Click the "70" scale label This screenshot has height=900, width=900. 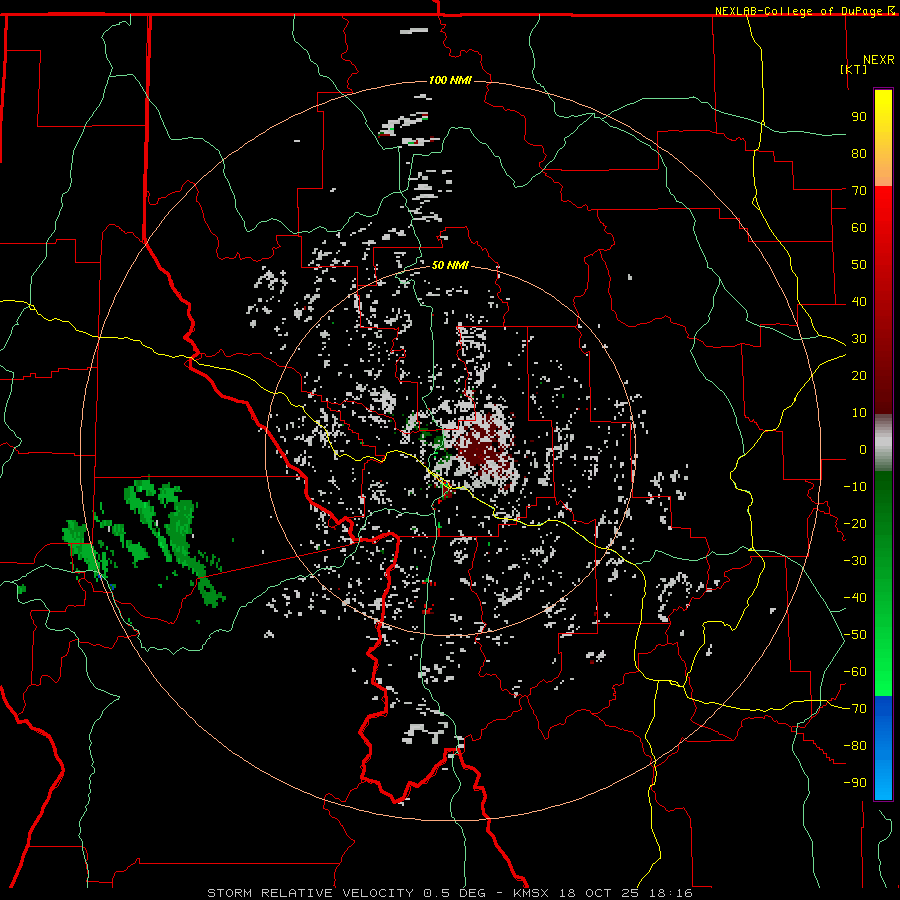[x=859, y=191]
